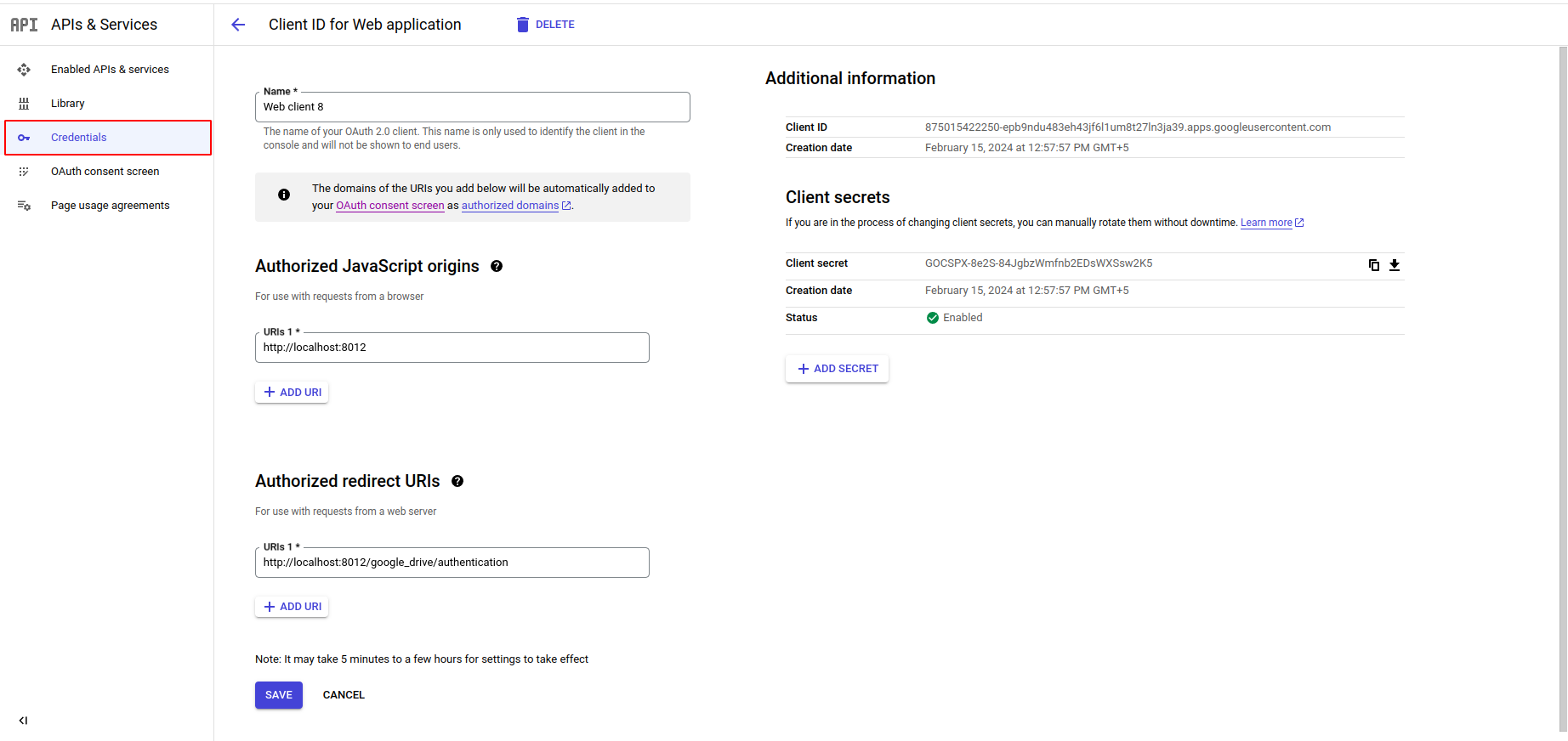
Task: Click the client secret creation date value
Action: (1026, 291)
